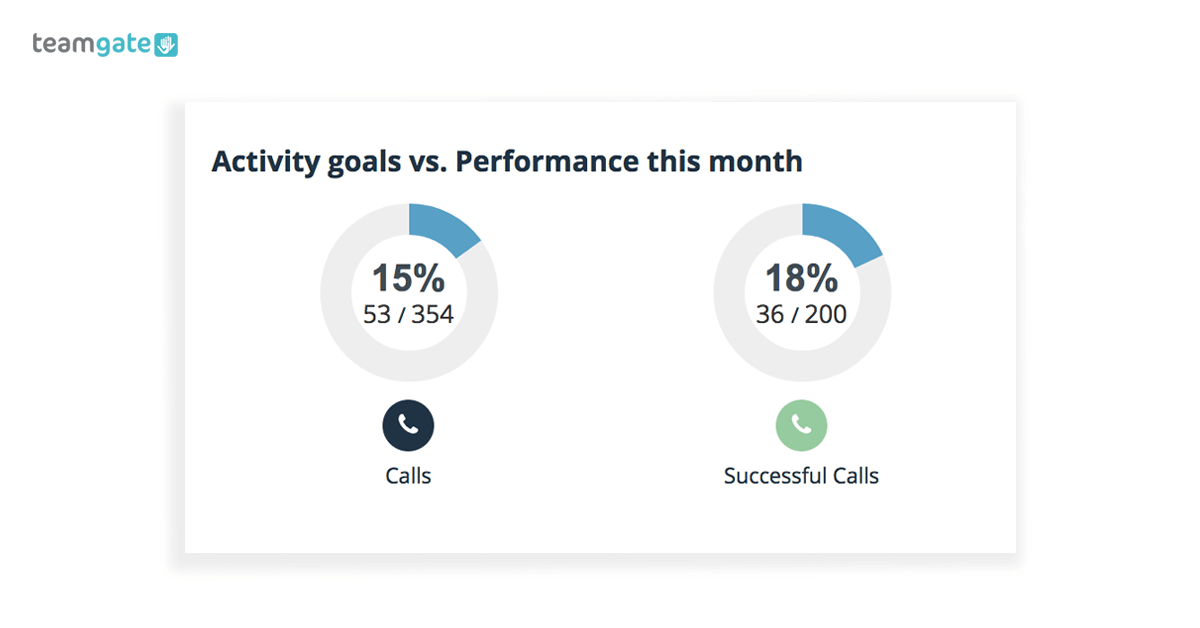Viewport: 1200px width, 628px height.
Task: Click the 15% value in Calls chart
Action: pos(408,279)
